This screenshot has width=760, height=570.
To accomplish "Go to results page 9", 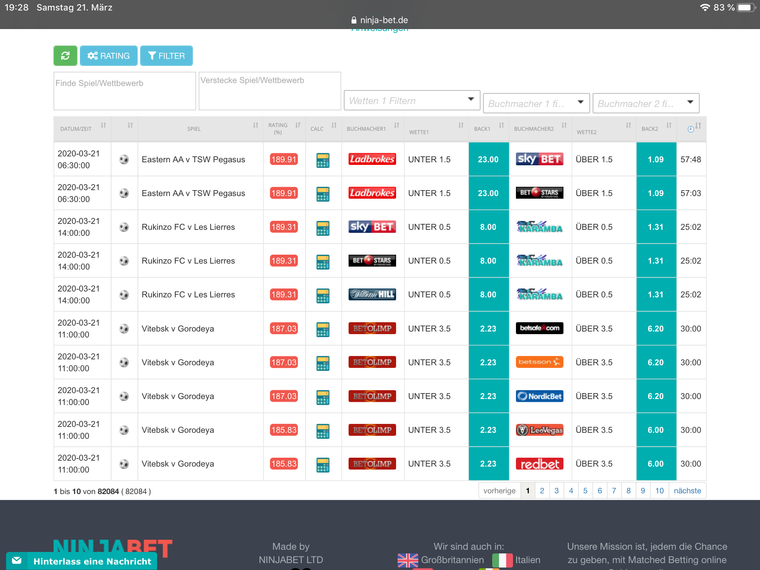I will tap(643, 491).
